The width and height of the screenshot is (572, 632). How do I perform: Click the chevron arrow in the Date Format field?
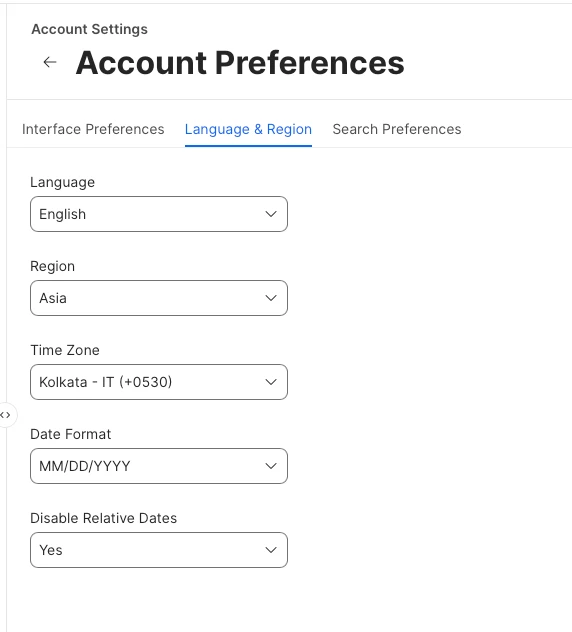(x=271, y=466)
